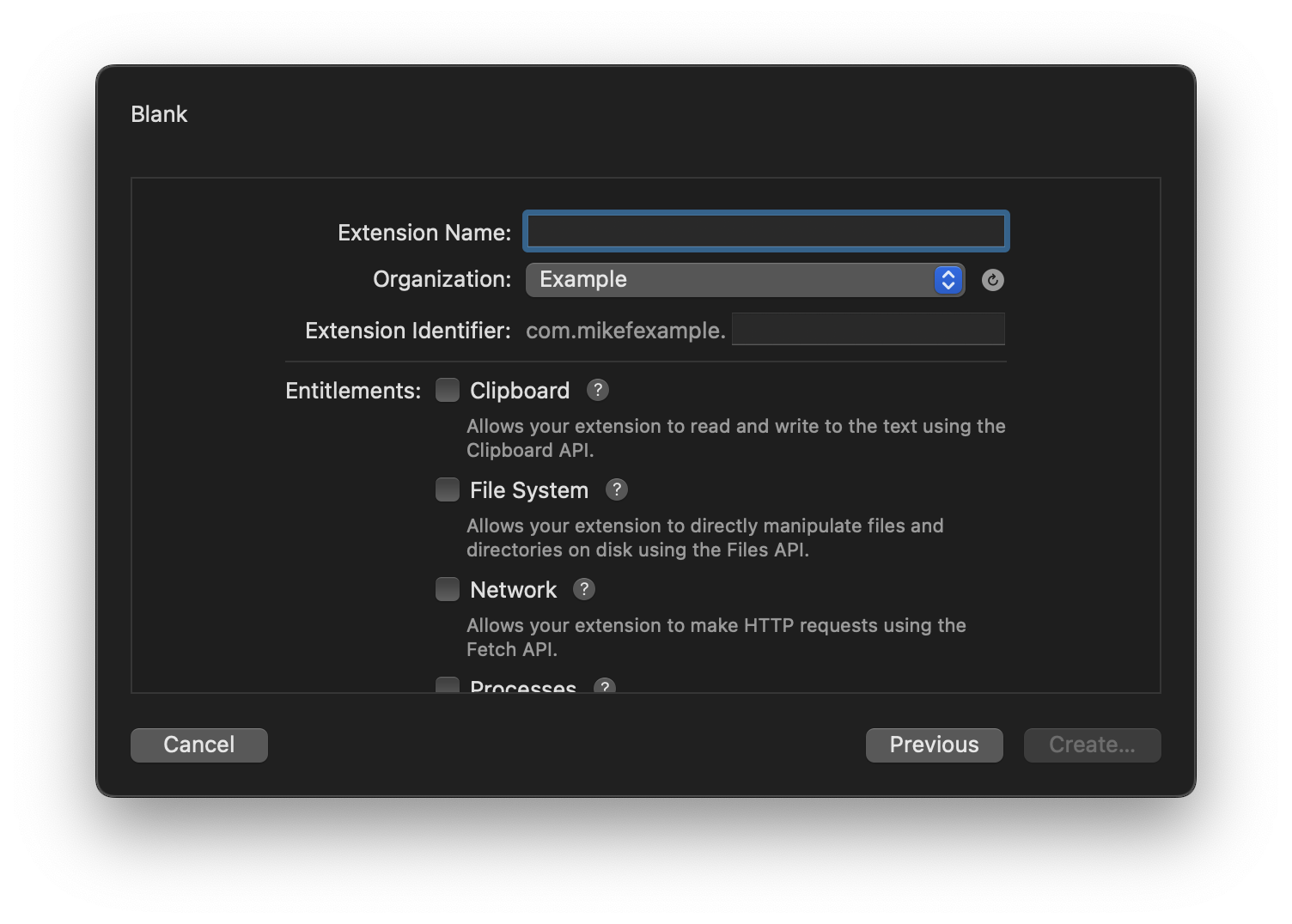
Task: Click the Extension Identifier suffix field
Action: coord(868,329)
